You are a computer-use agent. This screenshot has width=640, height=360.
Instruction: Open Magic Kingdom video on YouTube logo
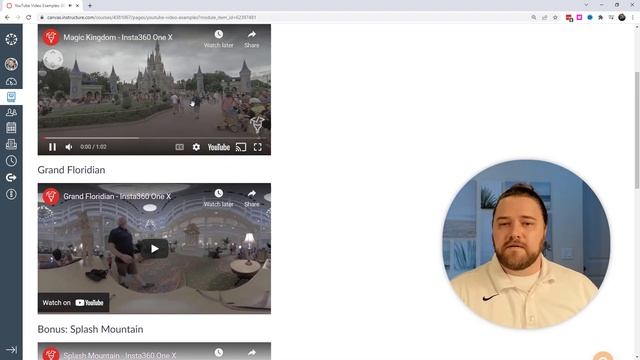click(219, 147)
